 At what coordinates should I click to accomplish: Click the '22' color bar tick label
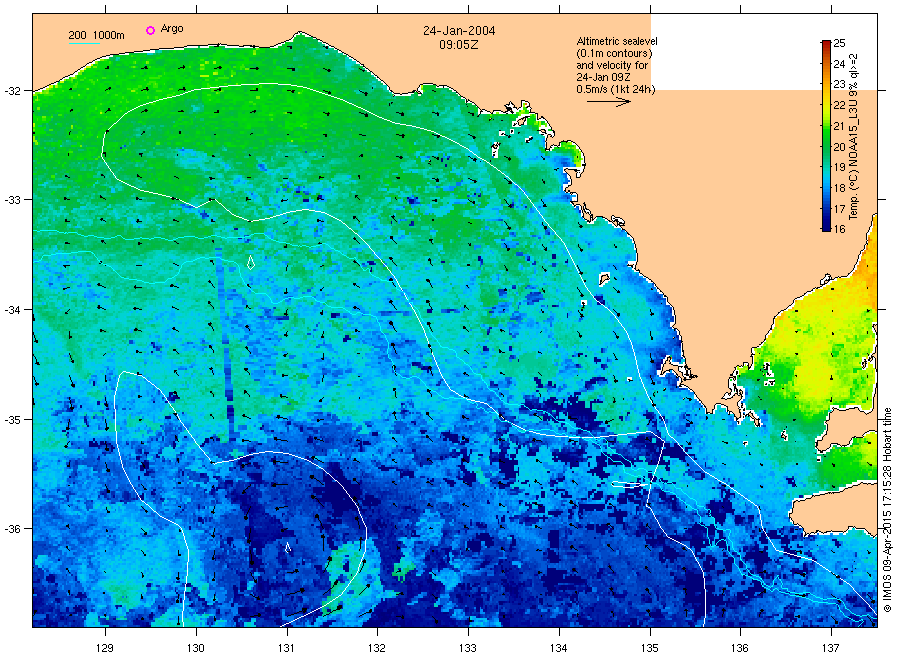click(839, 105)
